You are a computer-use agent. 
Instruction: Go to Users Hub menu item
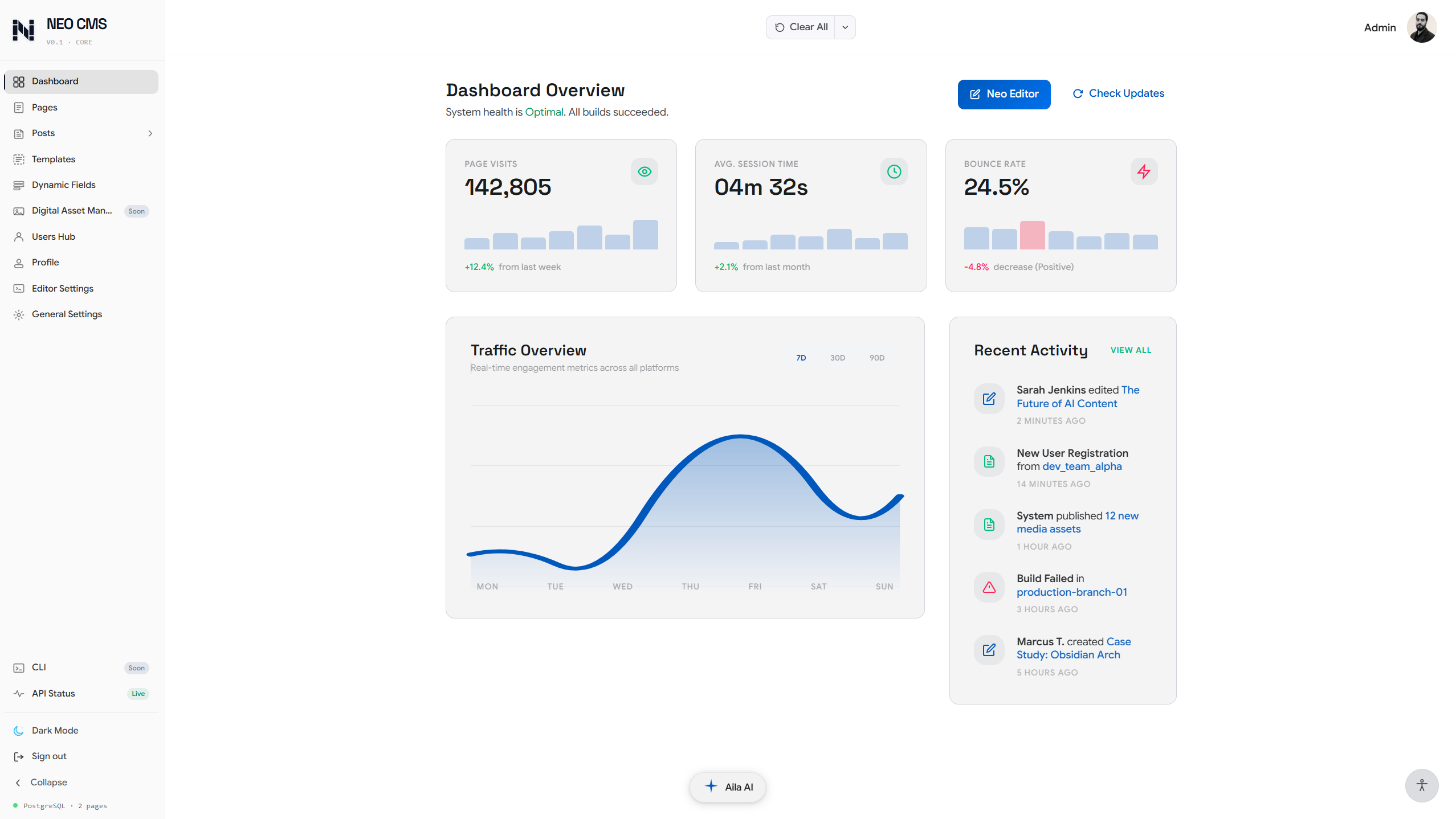point(54,236)
